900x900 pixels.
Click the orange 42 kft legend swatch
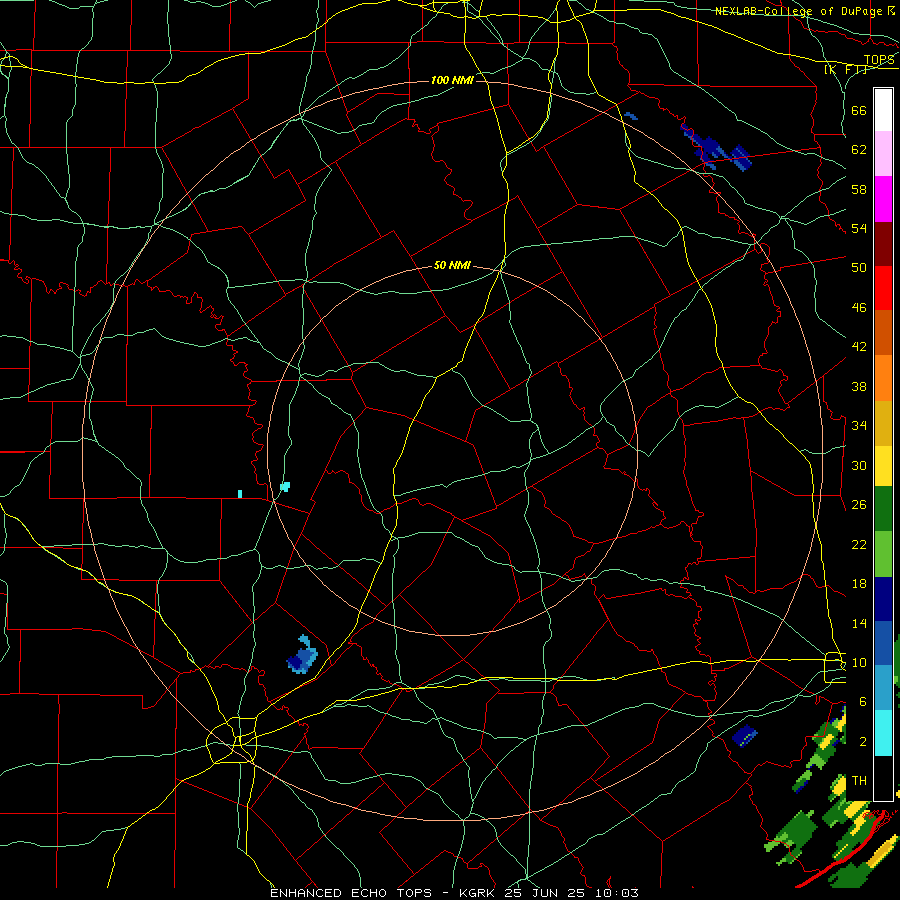(x=883, y=377)
